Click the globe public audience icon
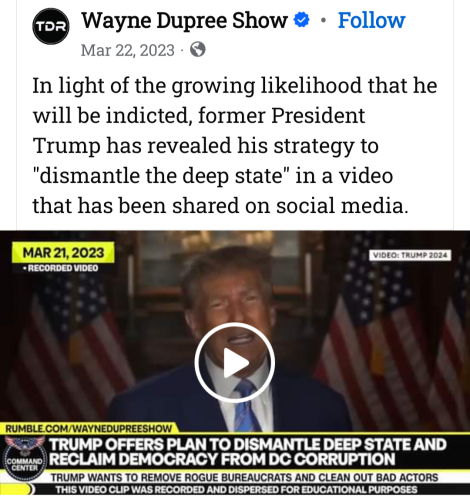470x500 pixels. pos(198,50)
